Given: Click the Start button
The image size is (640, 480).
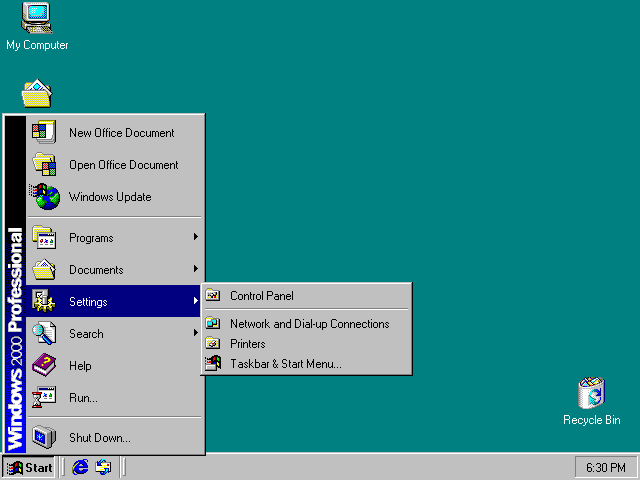Looking at the screenshot, I should tap(29, 467).
